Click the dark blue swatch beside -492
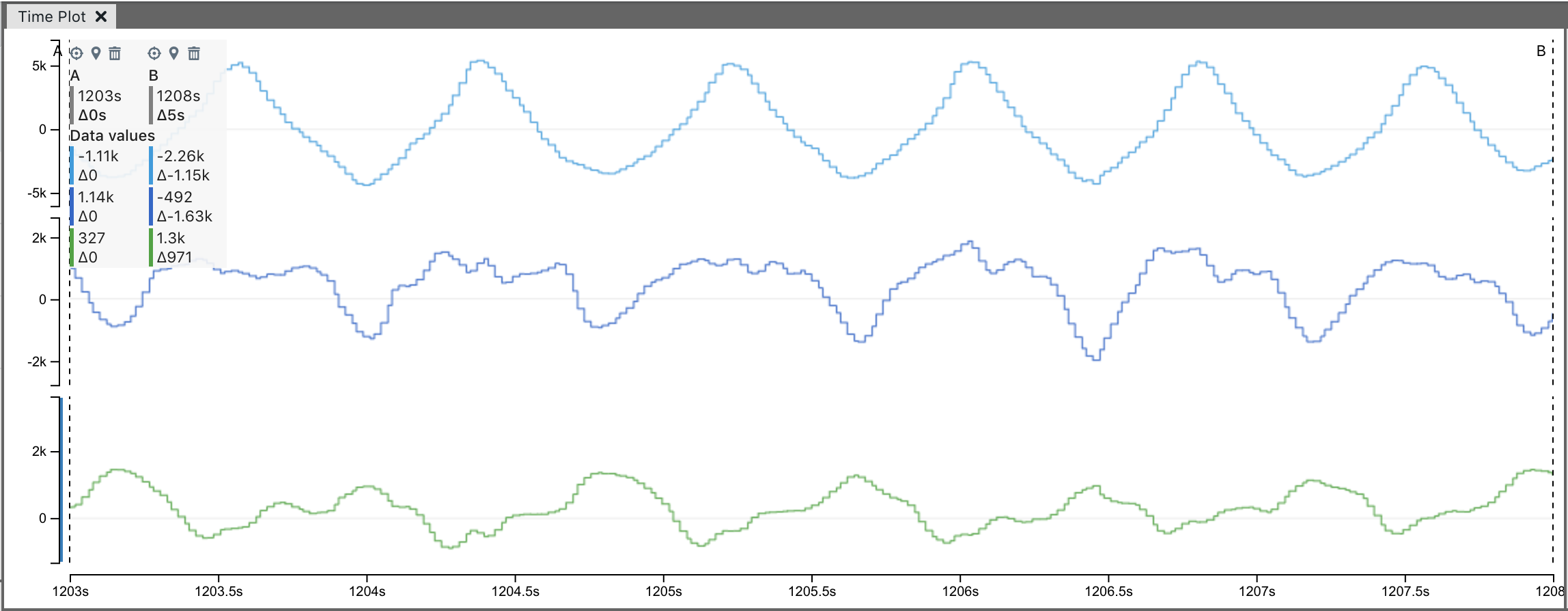 151,206
